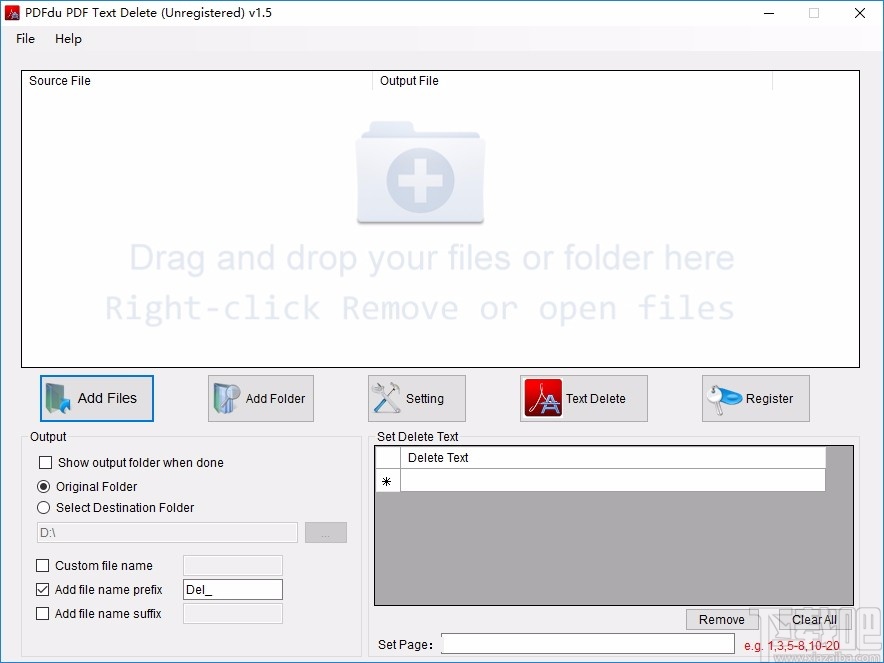The height and width of the screenshot is (663, 884).
Task: Uncheck Add file name prefix
Action: 42,589
